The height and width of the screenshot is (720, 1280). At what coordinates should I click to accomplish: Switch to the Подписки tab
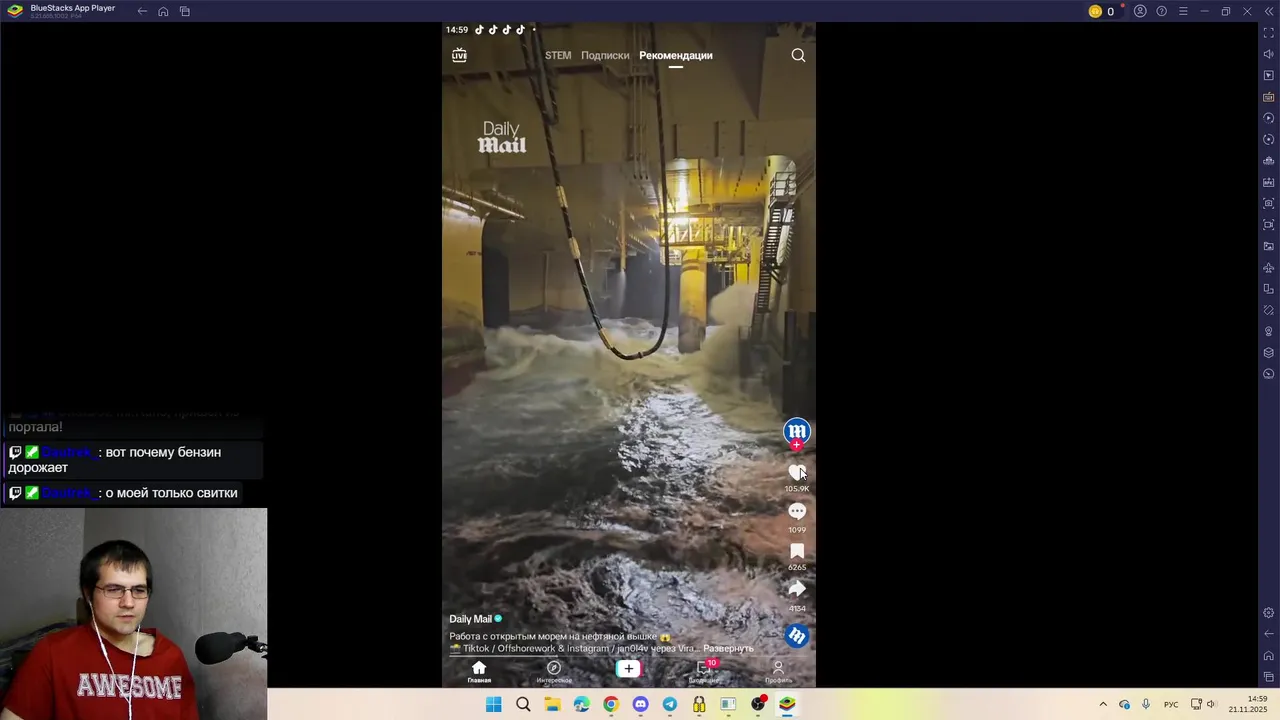(605, 55)
